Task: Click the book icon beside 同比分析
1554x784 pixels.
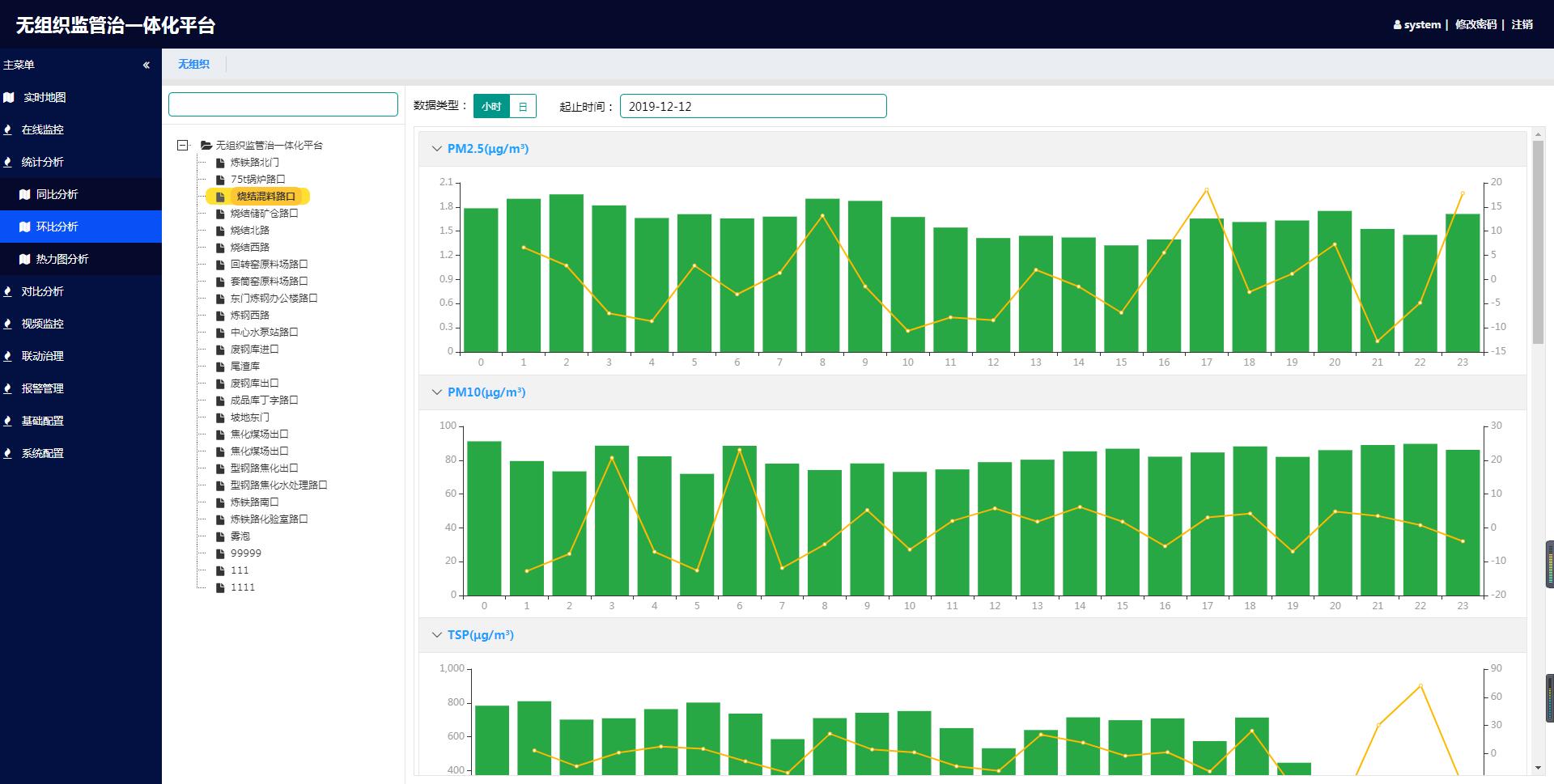Action: [24, 194]
